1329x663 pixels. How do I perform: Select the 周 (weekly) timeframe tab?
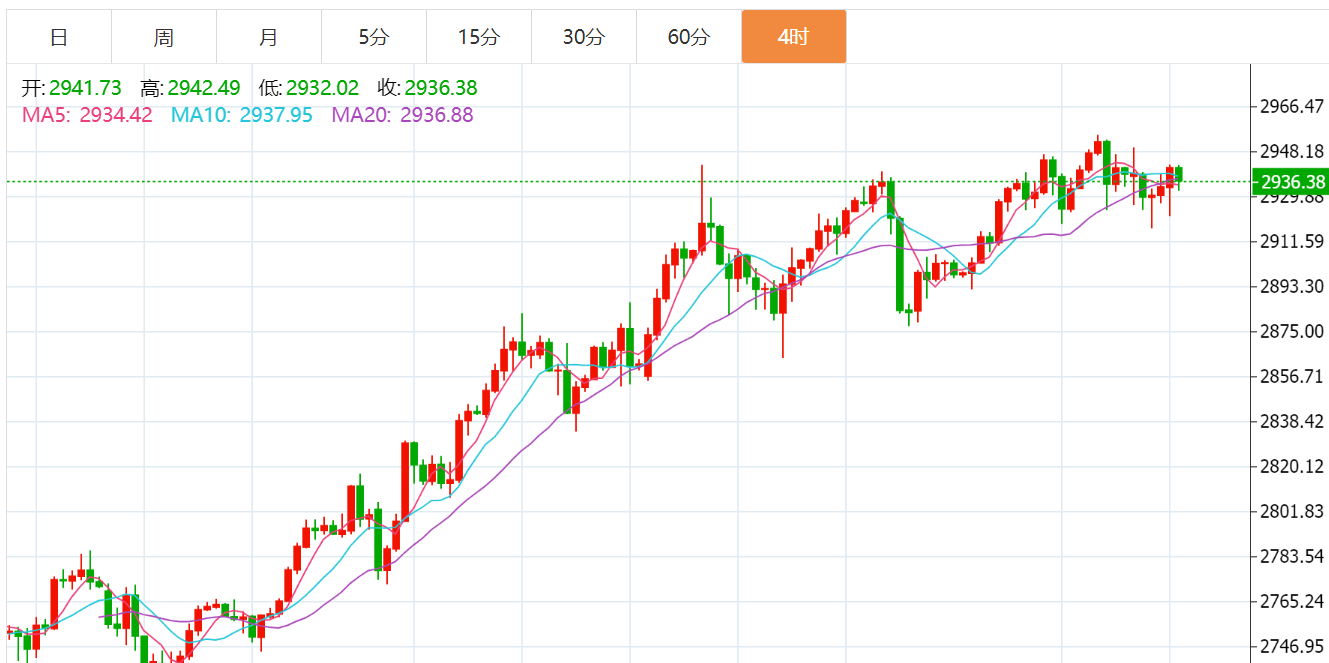pyautogui.click(x=164, y=38)
